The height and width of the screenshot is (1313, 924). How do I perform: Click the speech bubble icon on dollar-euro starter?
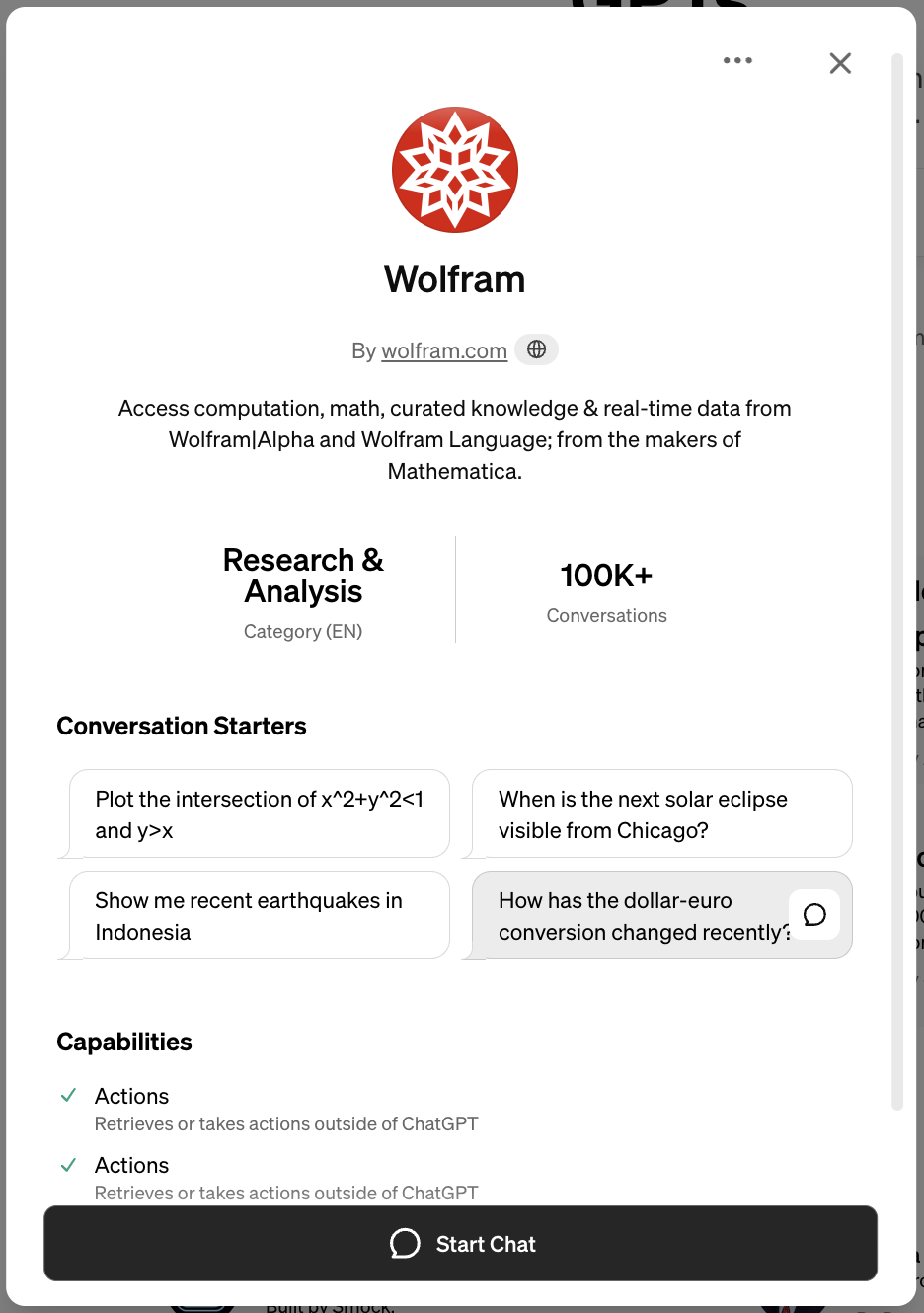pos(813,915)
